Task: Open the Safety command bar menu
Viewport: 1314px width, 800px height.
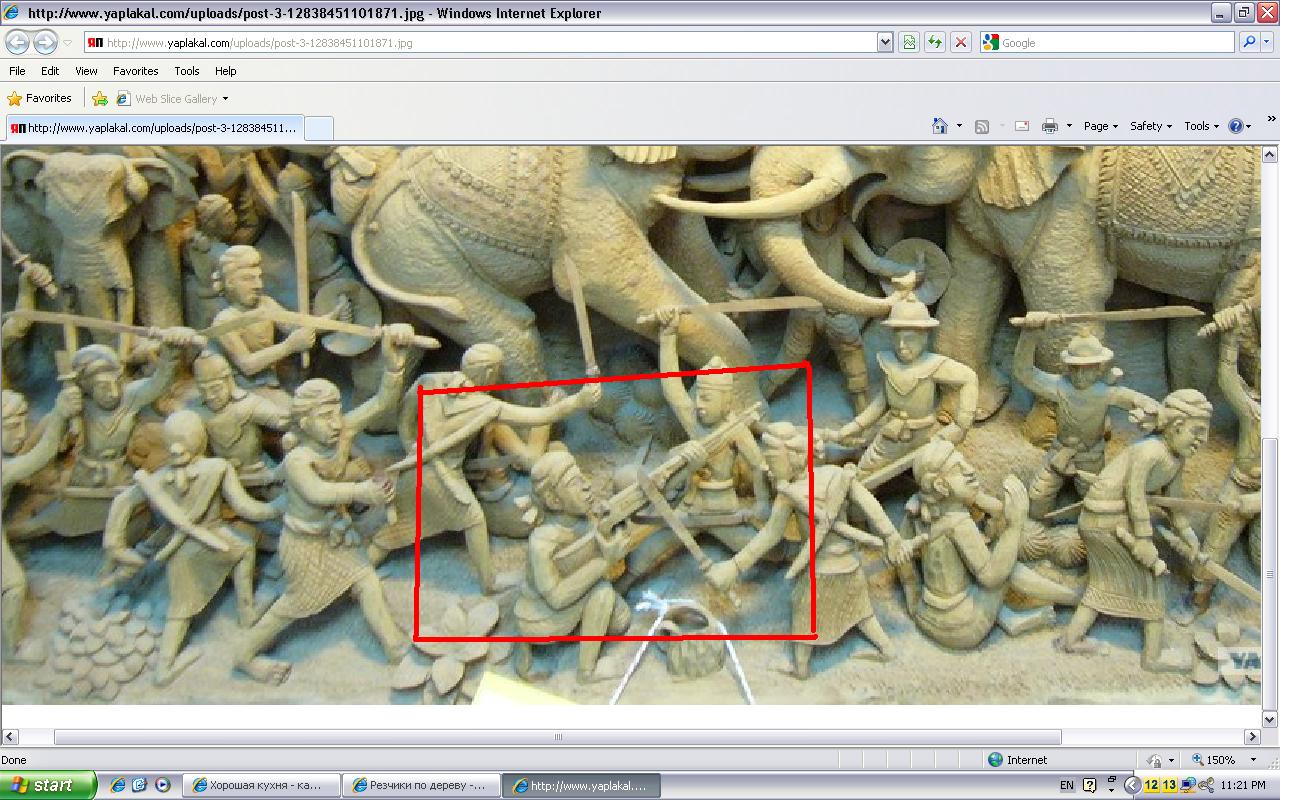Action: [x=1150, y=126]
